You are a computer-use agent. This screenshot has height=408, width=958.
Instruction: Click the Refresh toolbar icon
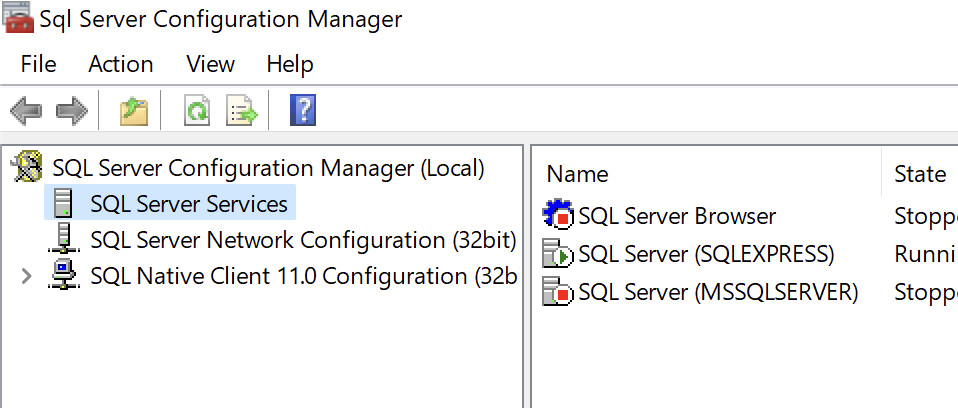pos(197,111)
